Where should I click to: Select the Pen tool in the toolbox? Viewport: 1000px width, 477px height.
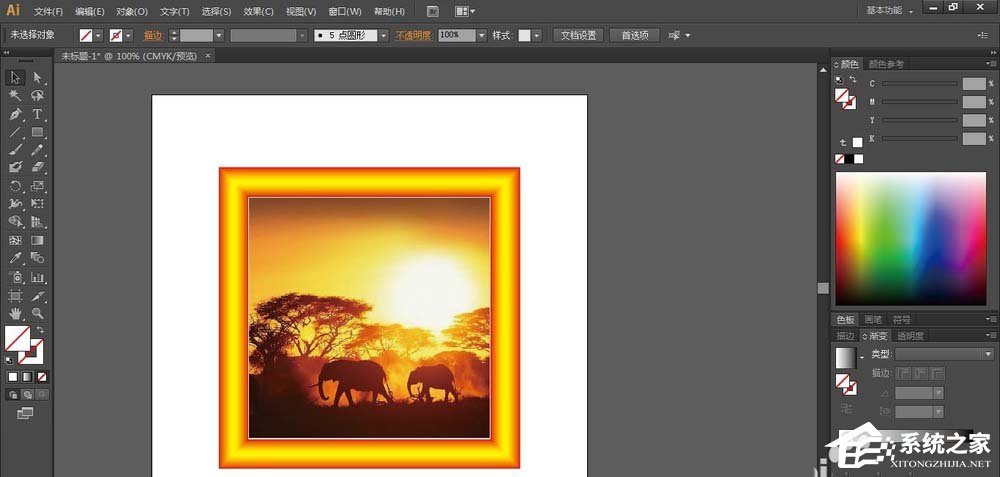pyautogui.click(x=16, y=114)
